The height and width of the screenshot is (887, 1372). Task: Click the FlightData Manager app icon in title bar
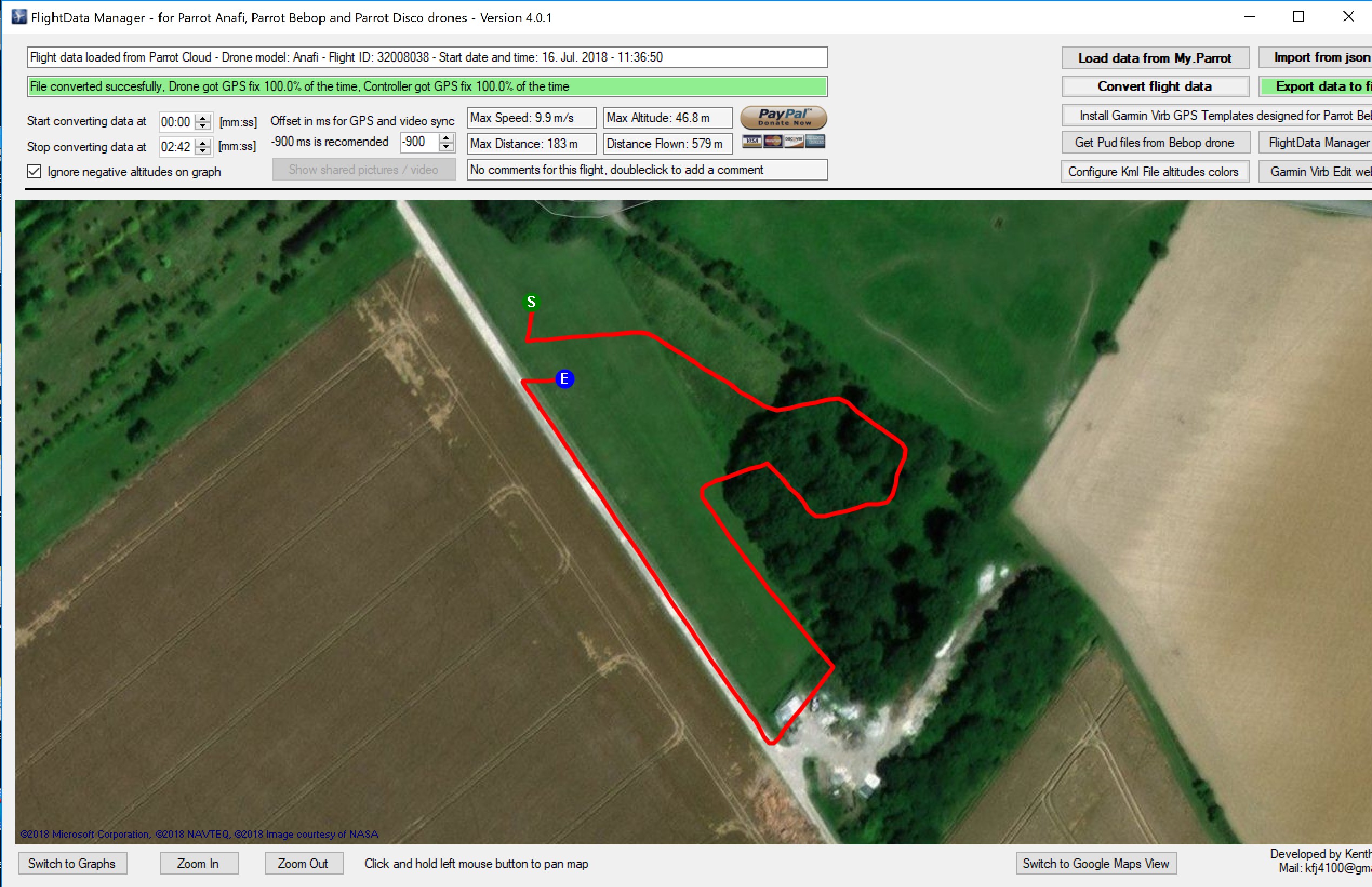[x=19, y=17]
